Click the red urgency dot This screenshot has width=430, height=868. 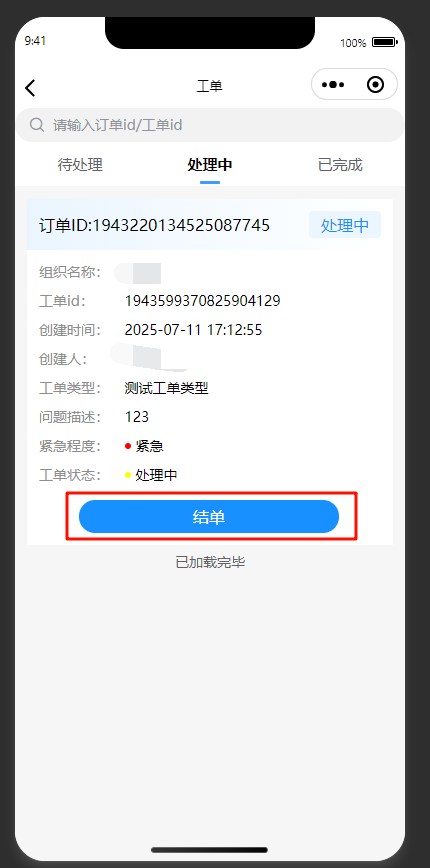coord(128,446)
